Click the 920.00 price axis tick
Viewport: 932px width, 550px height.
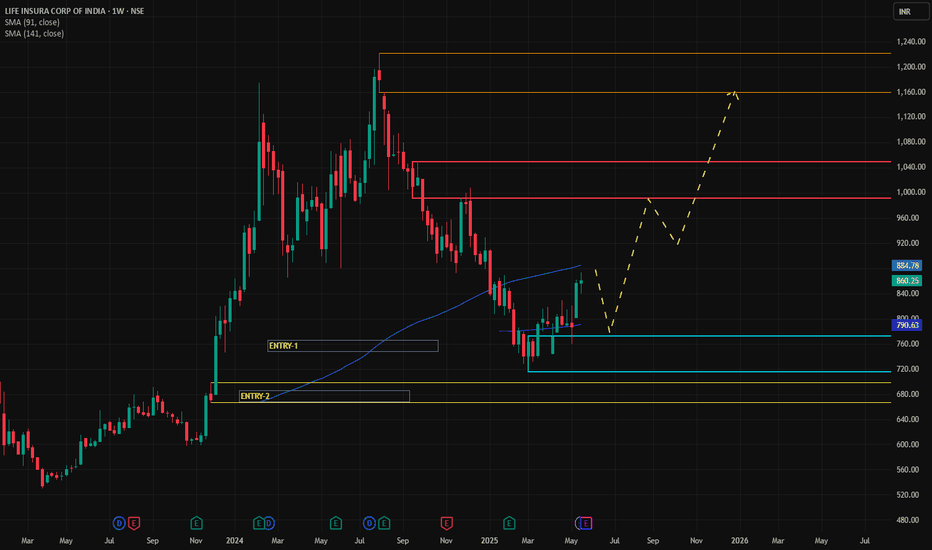907,243
